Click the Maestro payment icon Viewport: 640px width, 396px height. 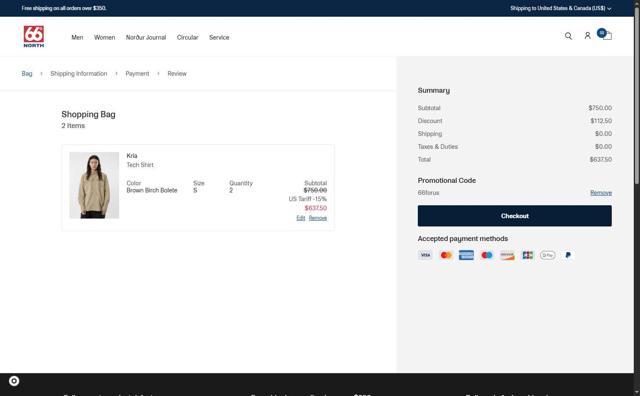point(487,255)
